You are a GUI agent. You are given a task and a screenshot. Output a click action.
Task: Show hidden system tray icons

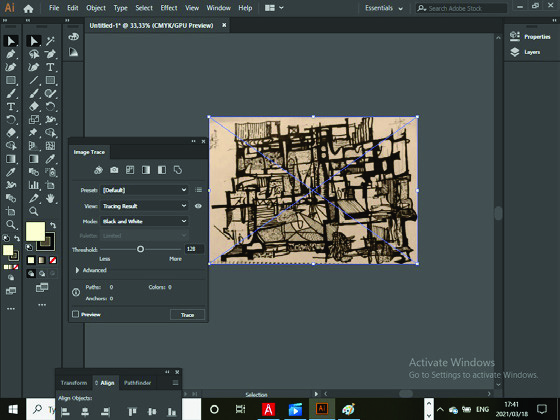click(440, 409)
